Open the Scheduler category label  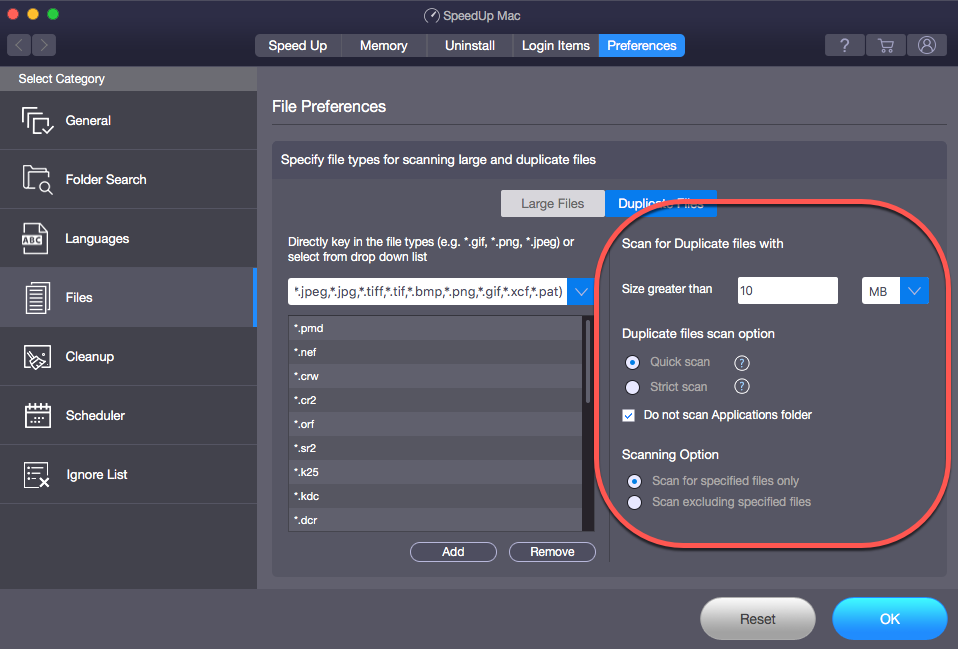click(x=95, y=416)
